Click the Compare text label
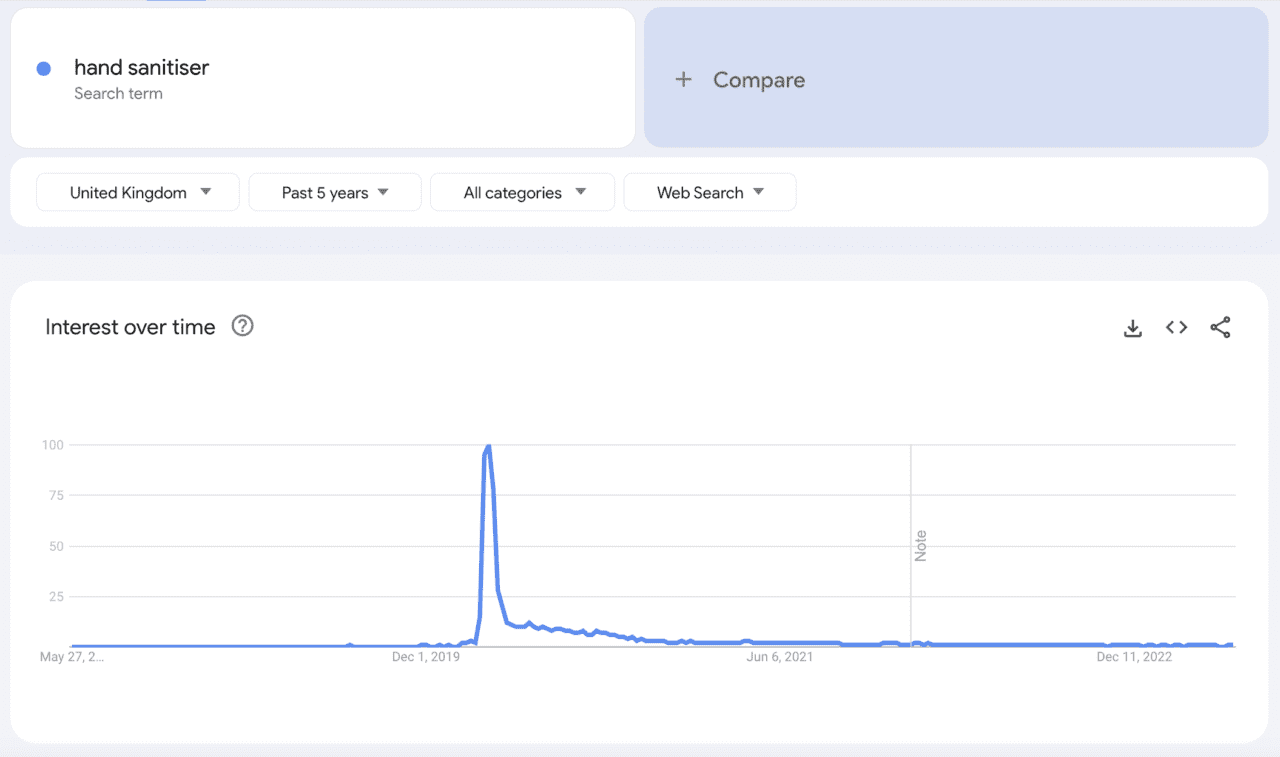 point(758,80)
